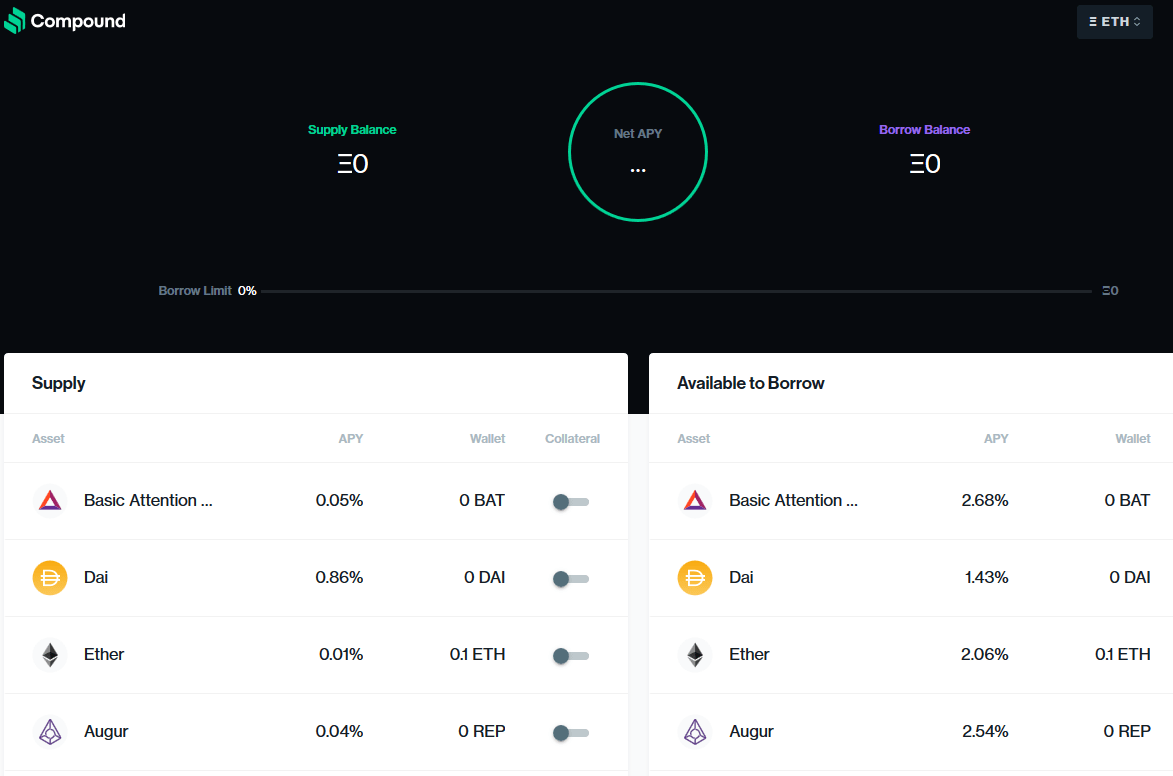
Task: Open the ETH currency dropdown
Action: point(1114,22)
